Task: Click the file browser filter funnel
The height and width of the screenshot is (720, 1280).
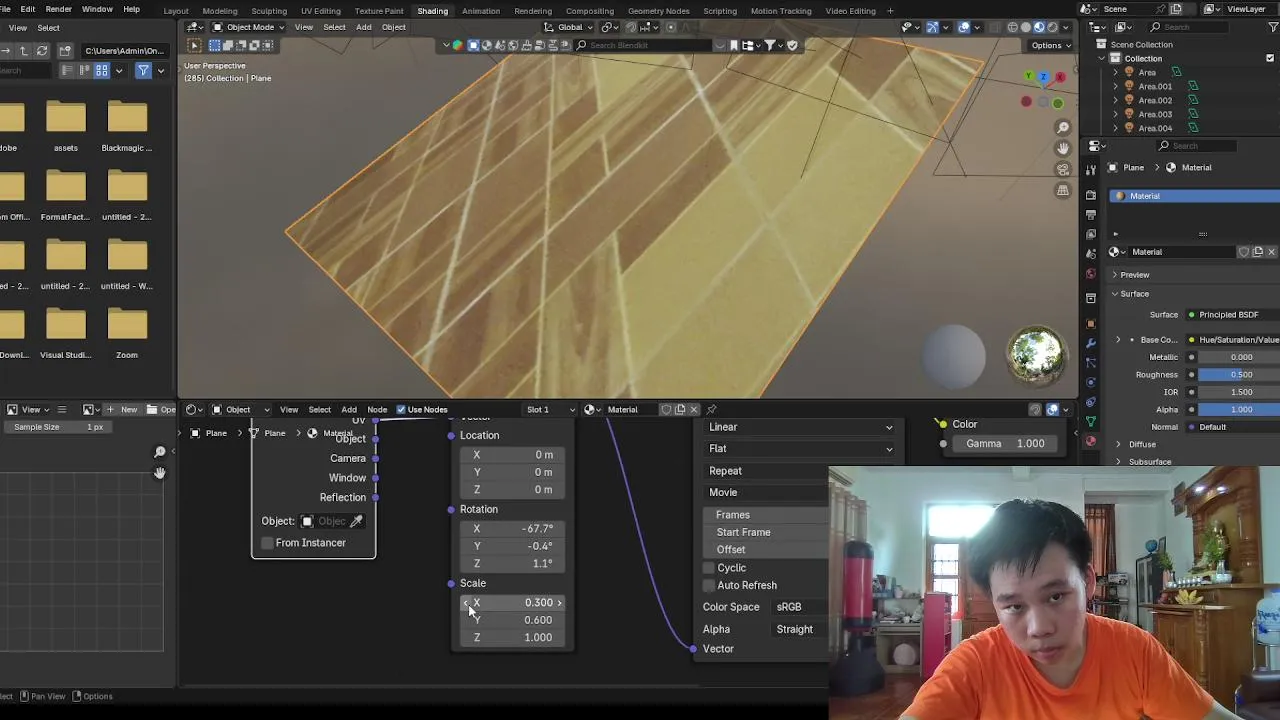Action: (143, 71)
